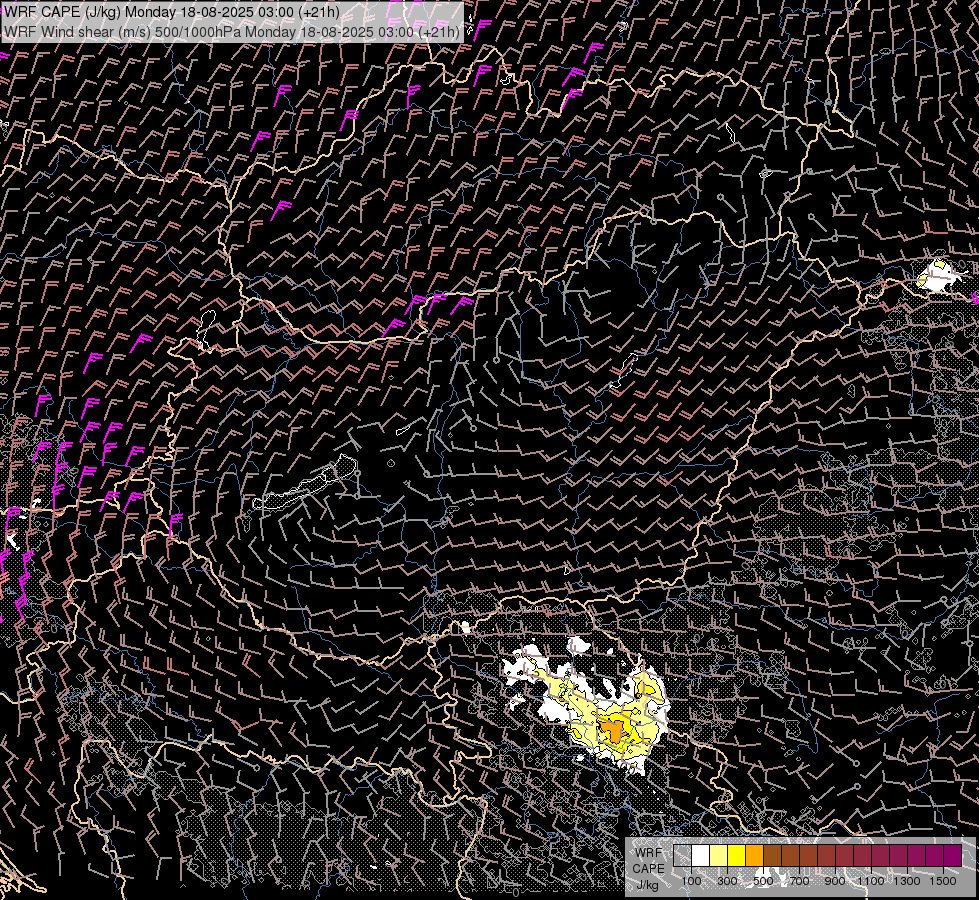Click the legend value 1100
The image size is (979, 900).
[x=871, y=881]
